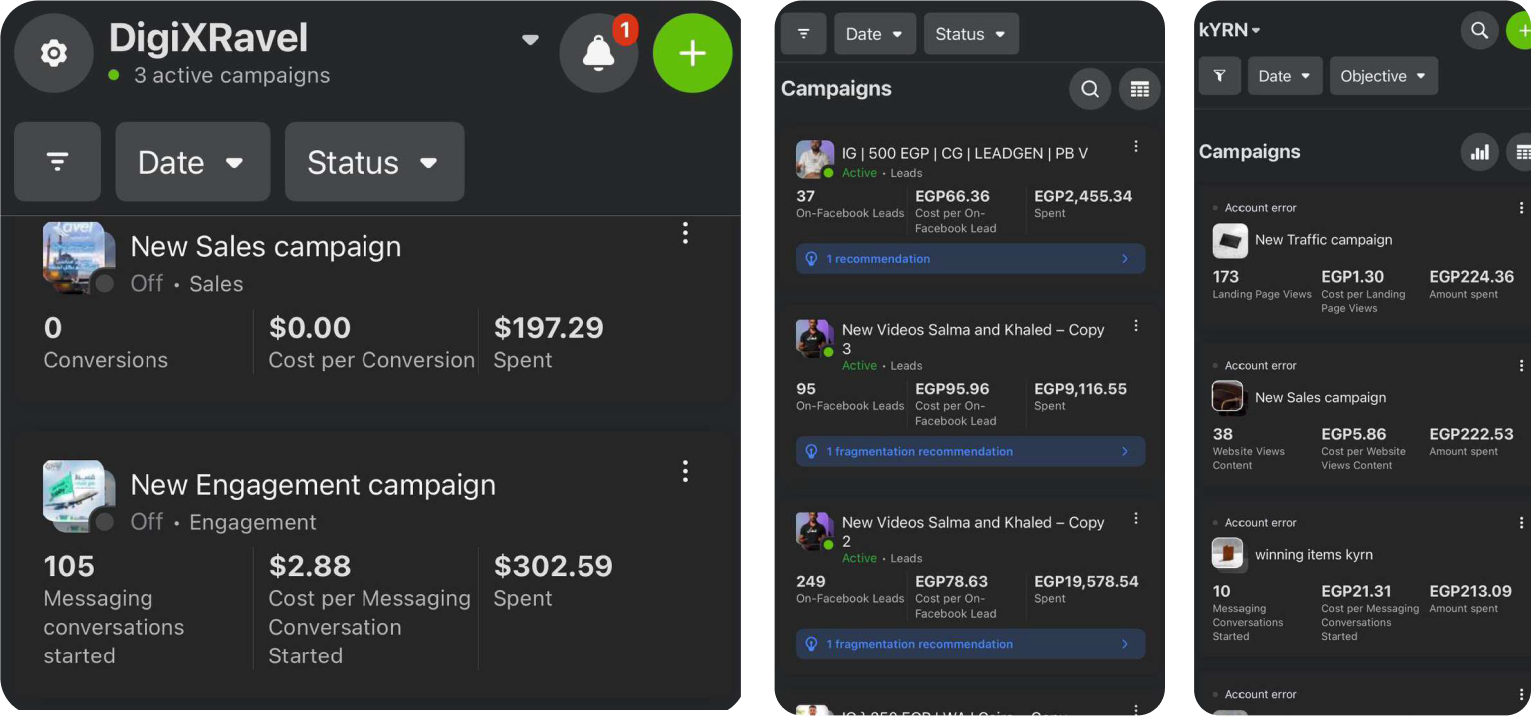Click search icon in kYRN header
This screenshot has width=1531, height=716.
(x=1479, y=31)
